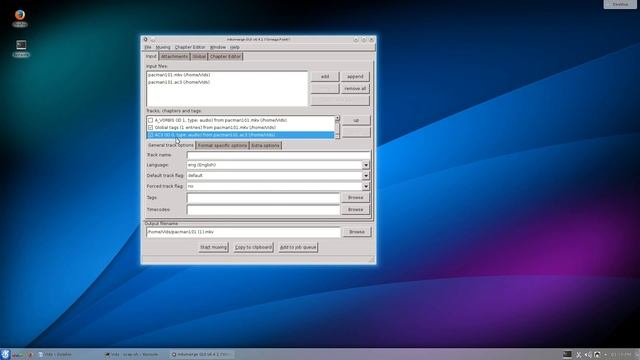Switch to the Chapter Editor tab
This screenshot has height=360, width=640.
pos(225,56)
